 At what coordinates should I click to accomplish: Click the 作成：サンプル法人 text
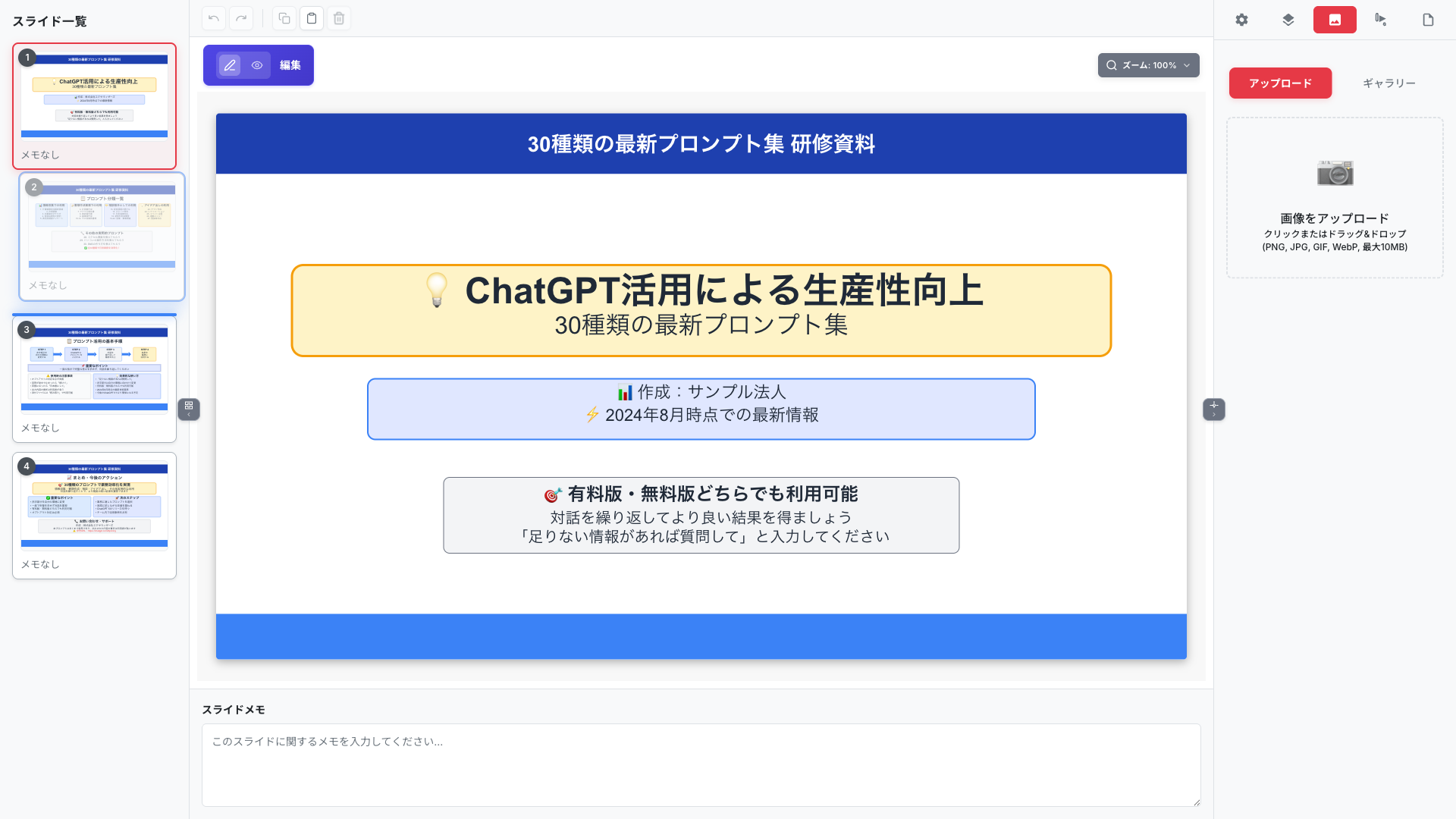(711, 392)
